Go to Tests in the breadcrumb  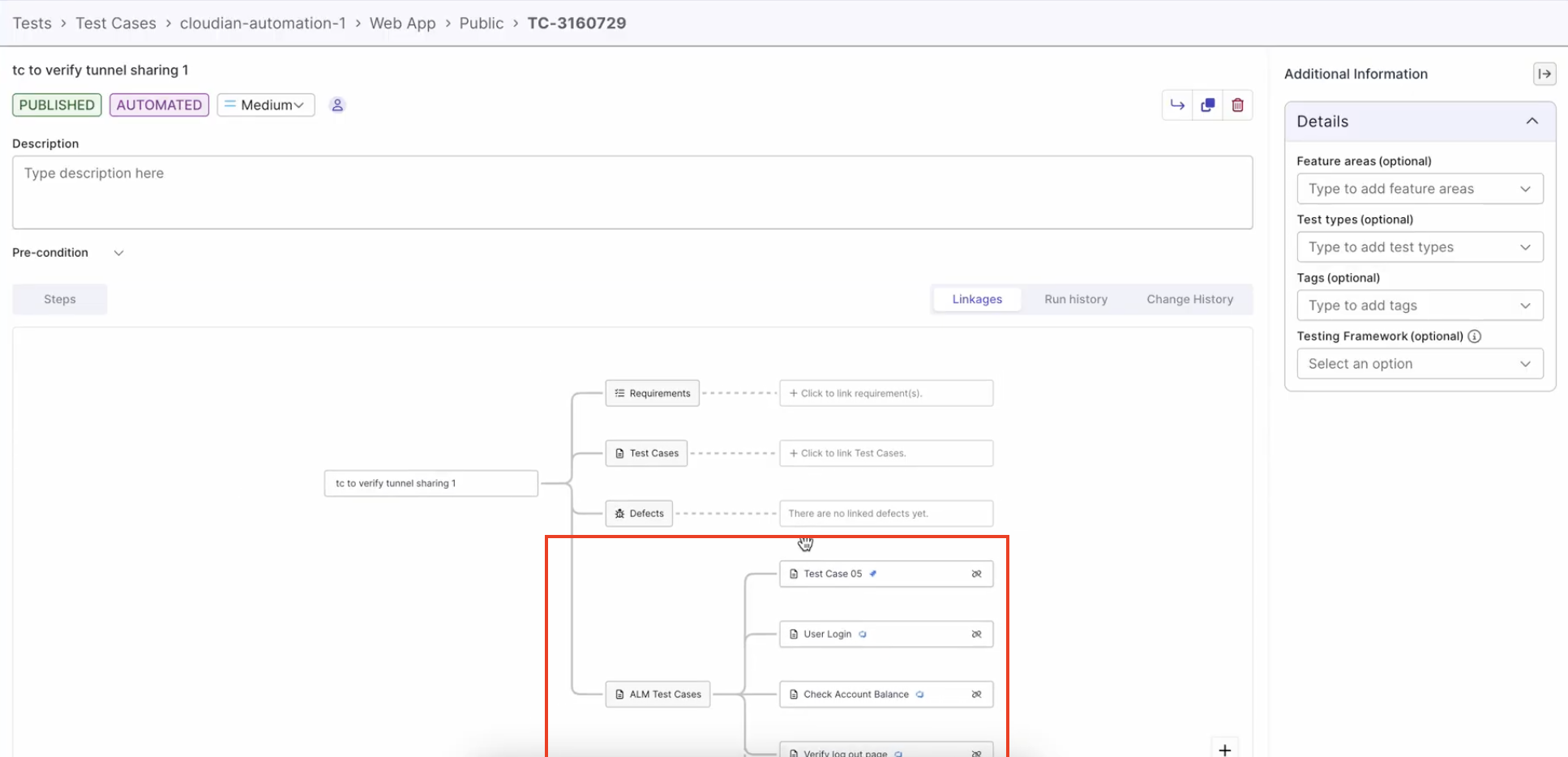click(32, 24)
